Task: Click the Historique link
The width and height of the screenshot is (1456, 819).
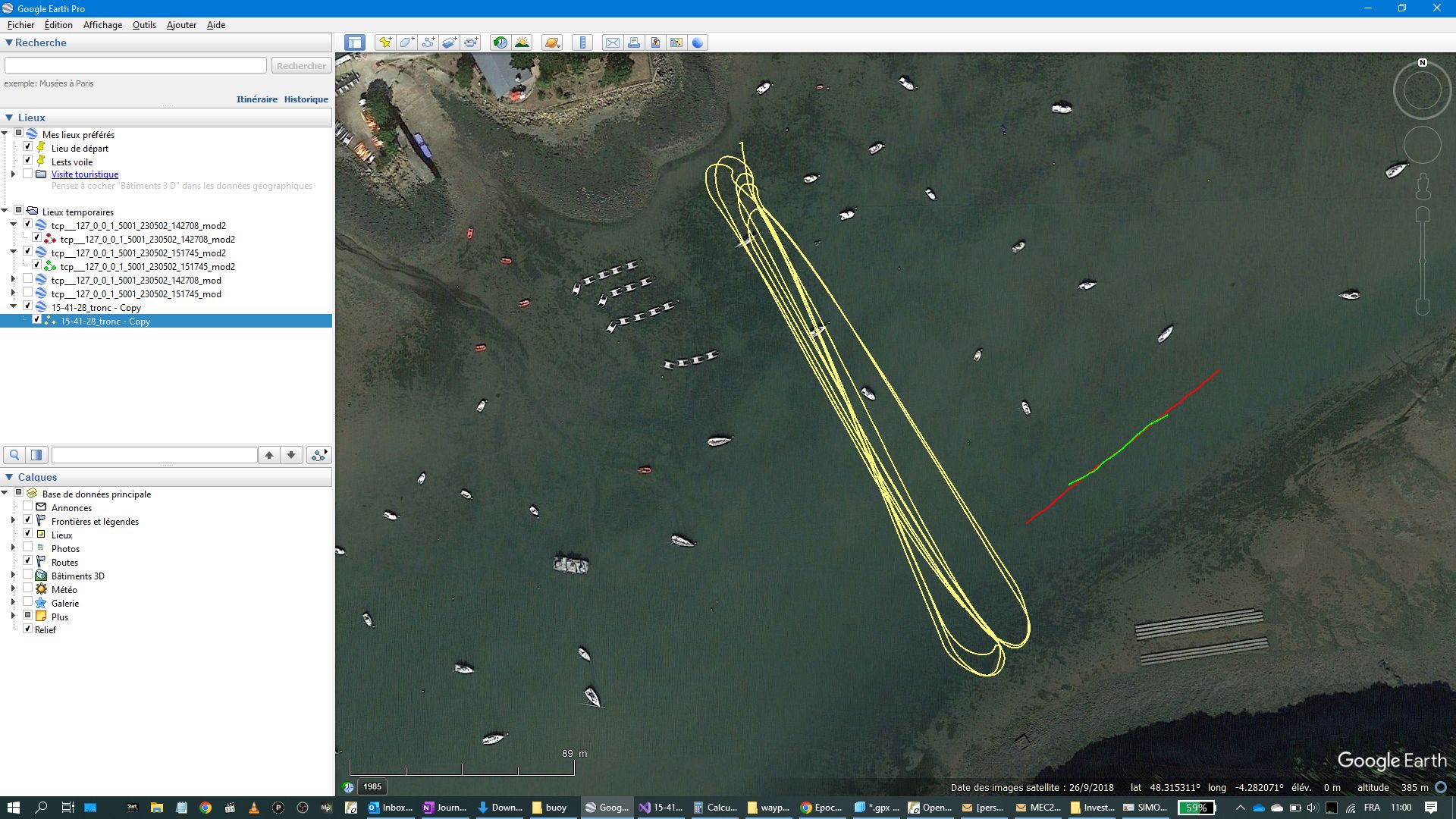Action: (306, 99)
